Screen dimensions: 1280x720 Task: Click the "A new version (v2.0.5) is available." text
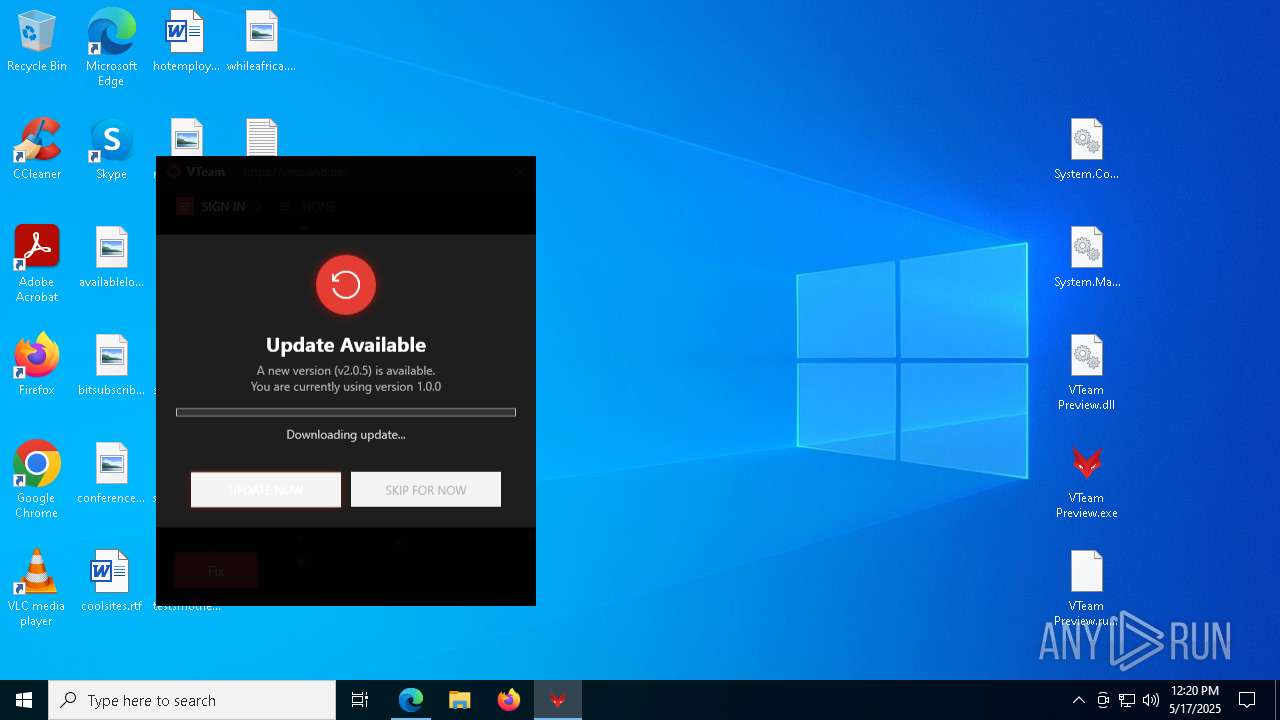tap(346, 371)
